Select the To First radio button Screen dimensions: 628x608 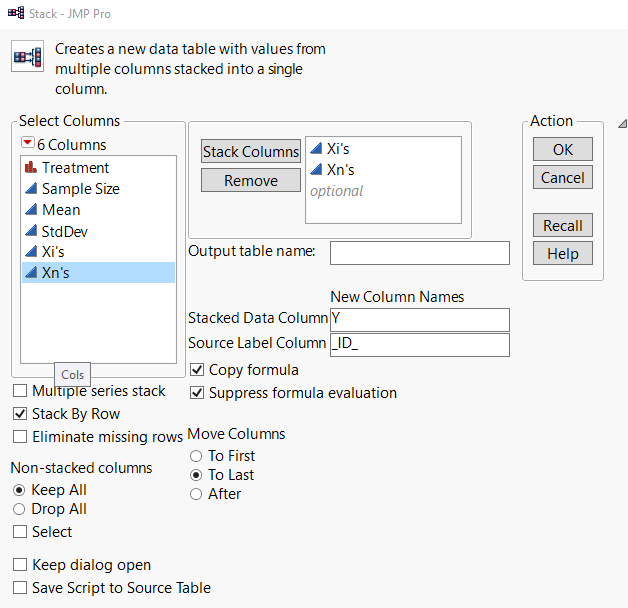[196, 456]
